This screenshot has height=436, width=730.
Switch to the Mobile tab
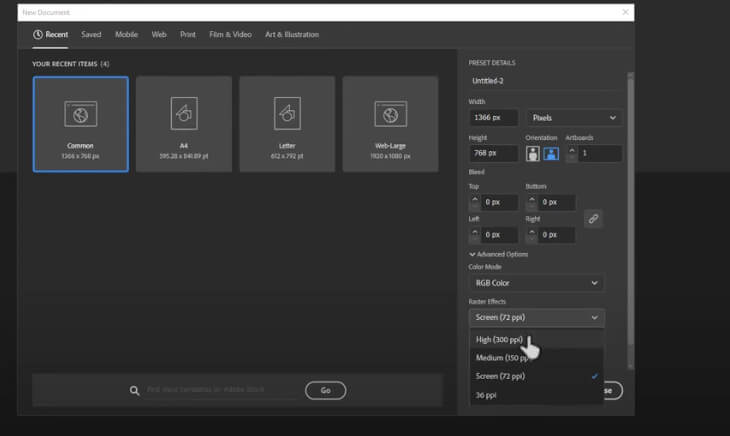click(126, 35)
